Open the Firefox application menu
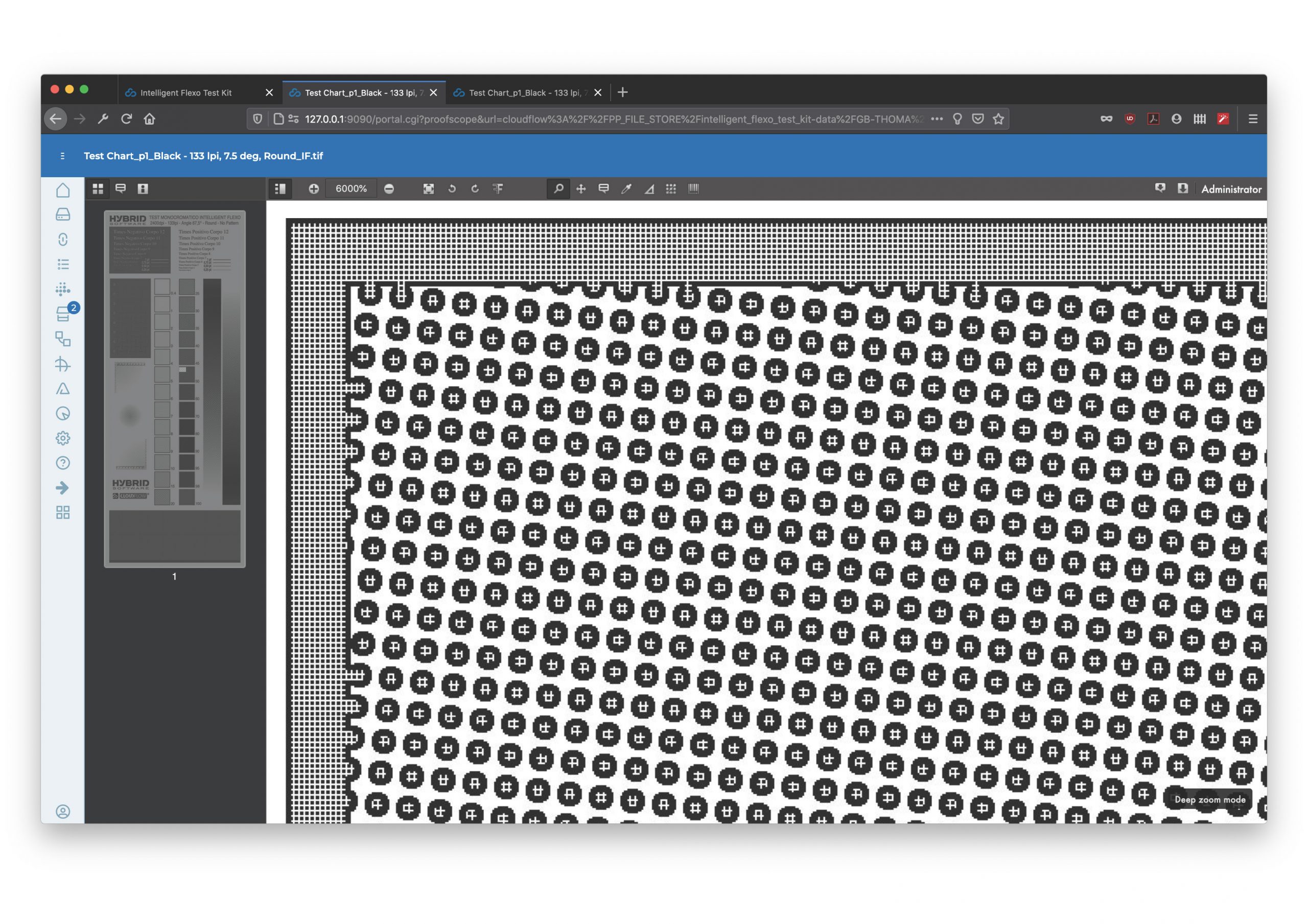The image size is (1308, 924). click(x=1253, y=119)
